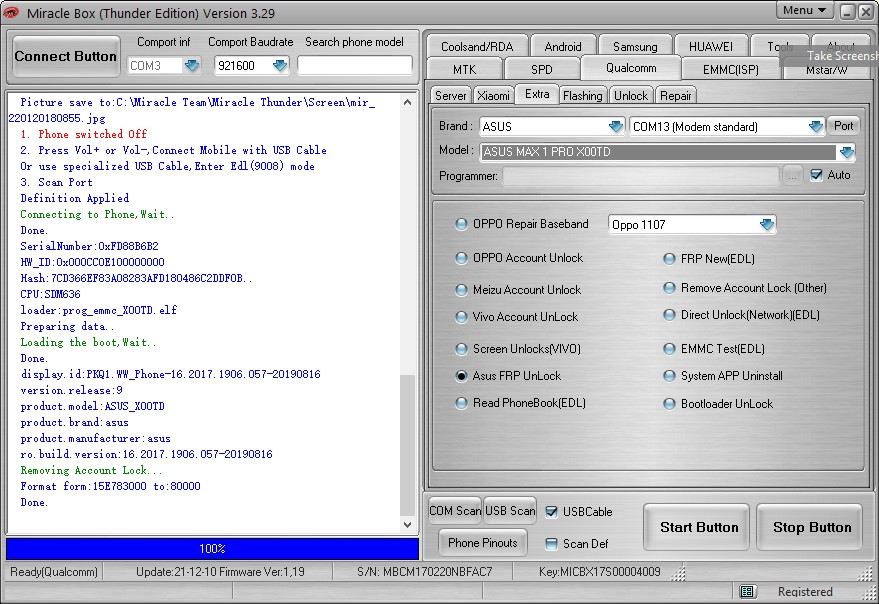Click the 'Removing Account Lock...' log line
This screenshot has width=879, height=604.
[91, 470]
